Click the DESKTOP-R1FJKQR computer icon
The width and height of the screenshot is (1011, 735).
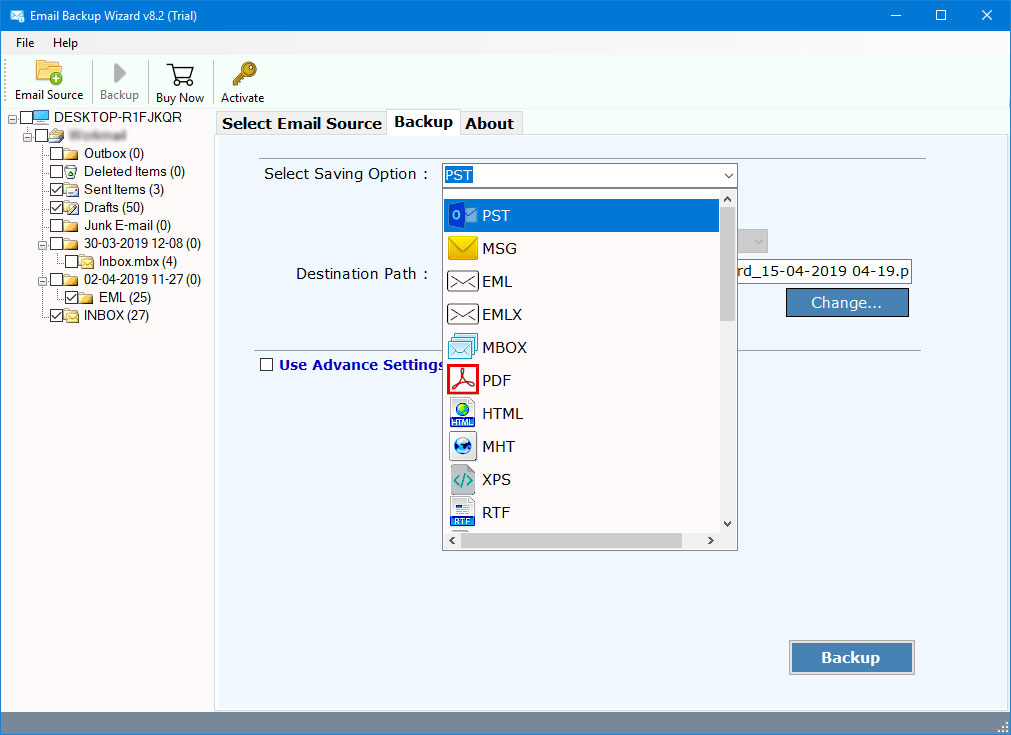[41, 117]
